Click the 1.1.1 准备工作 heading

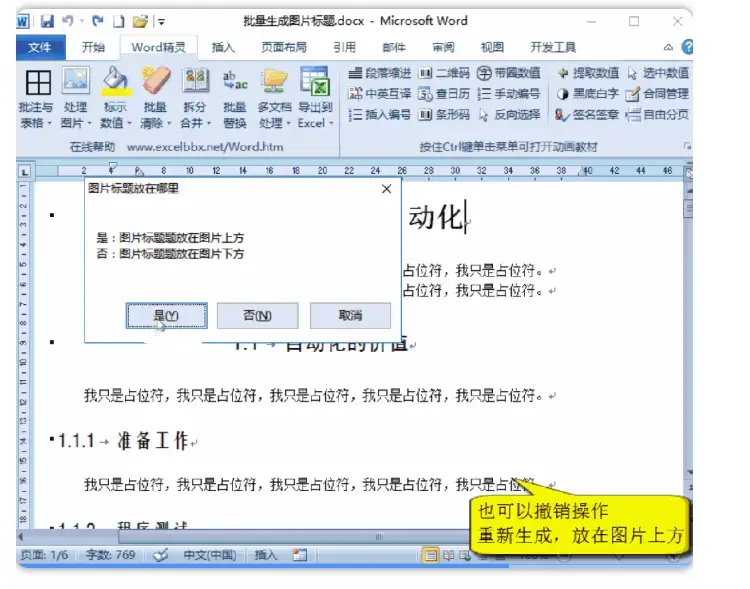tap(123, 441)
